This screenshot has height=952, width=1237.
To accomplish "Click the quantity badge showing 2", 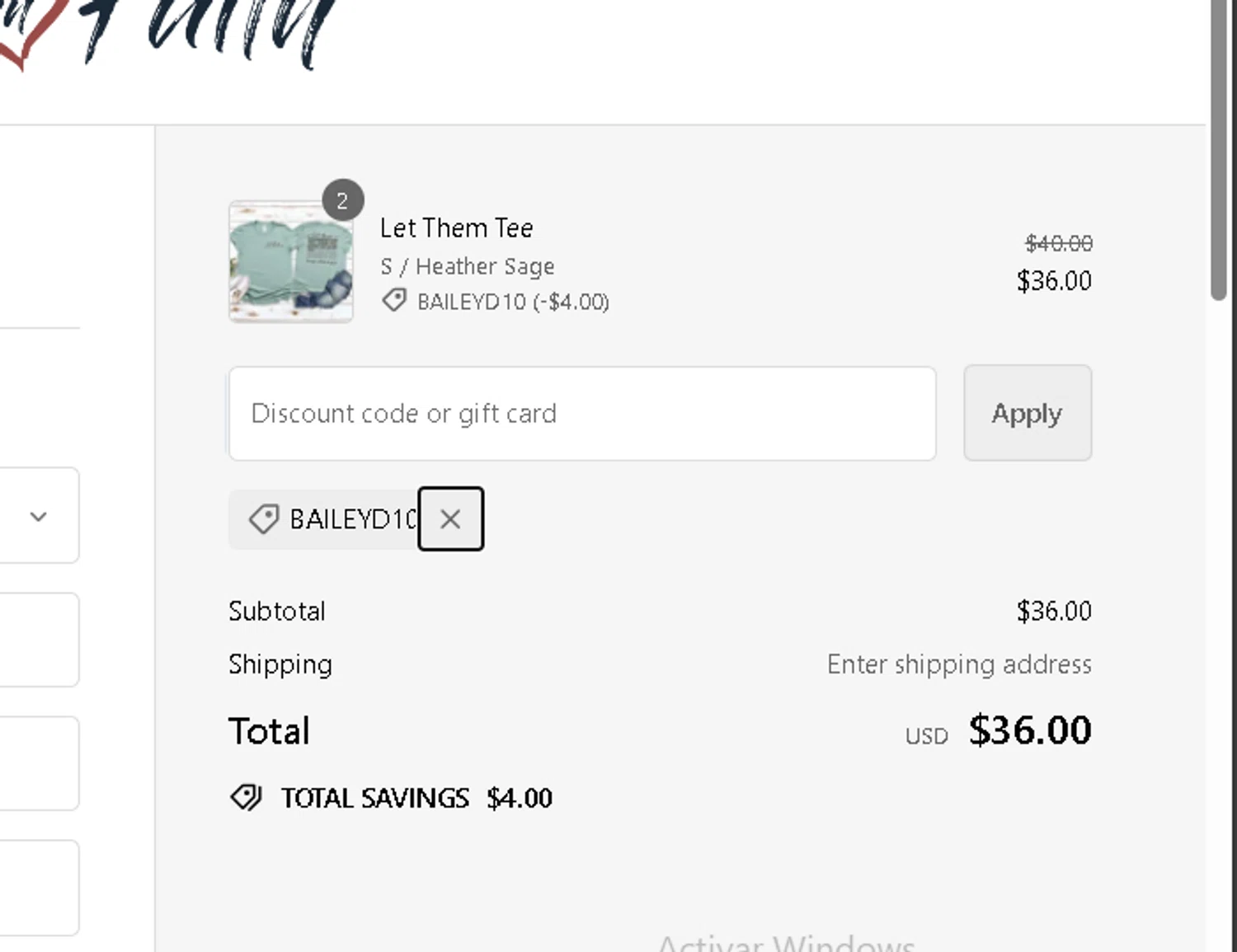I will pos(342,200).
